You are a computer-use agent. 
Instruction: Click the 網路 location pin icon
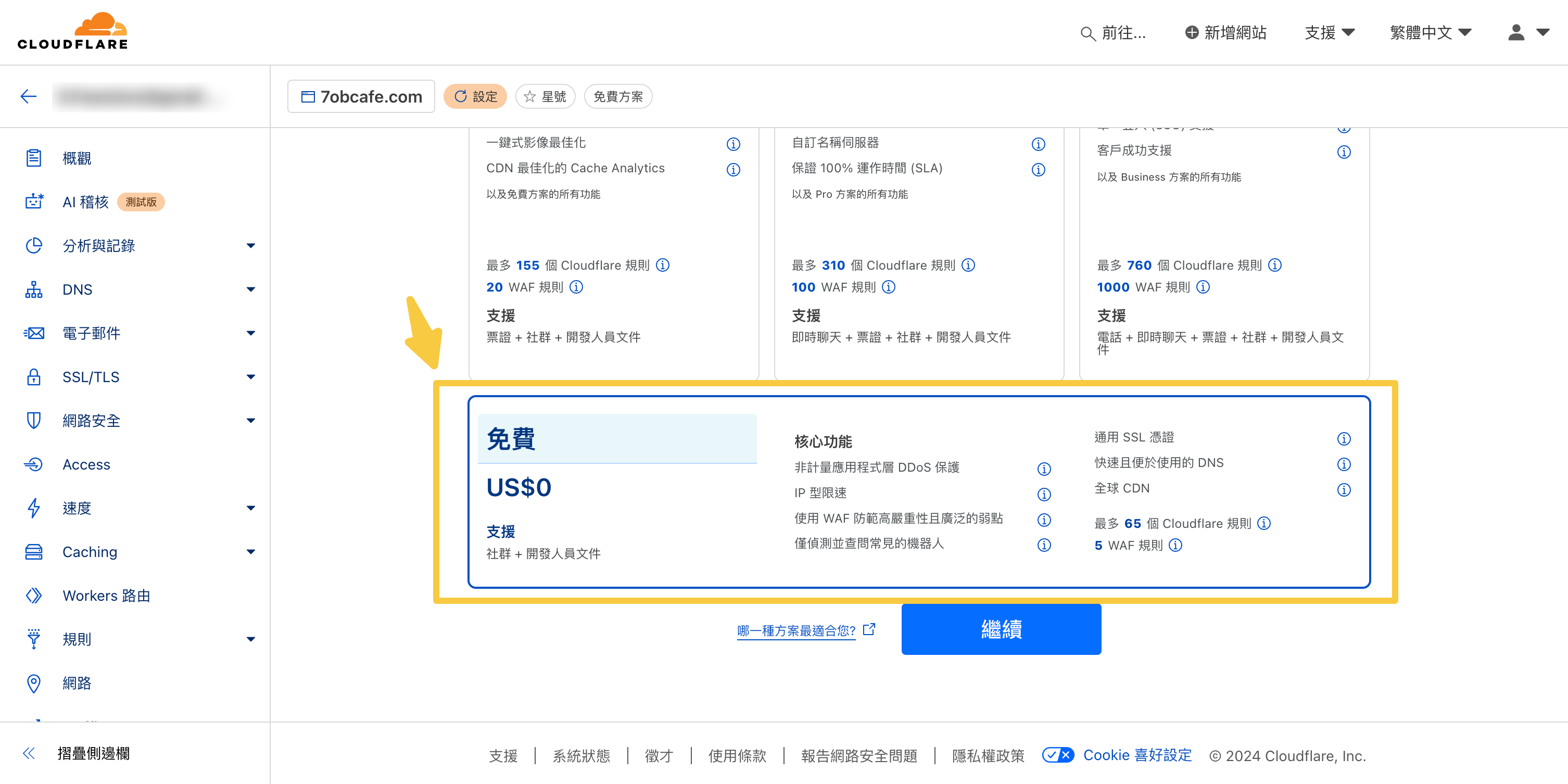[34, 683]
